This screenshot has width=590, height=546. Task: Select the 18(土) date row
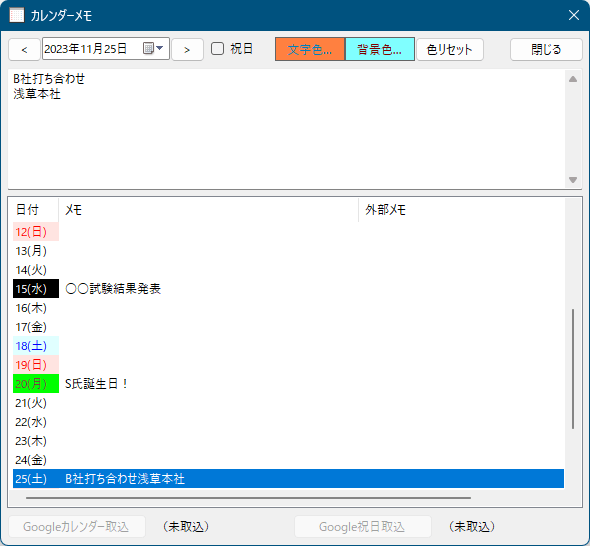[x=288, y=346]
